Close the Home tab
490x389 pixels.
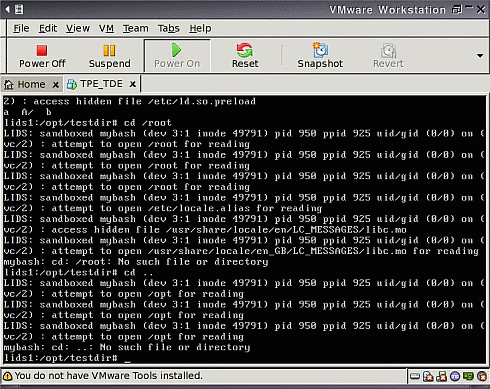point(56,85)
